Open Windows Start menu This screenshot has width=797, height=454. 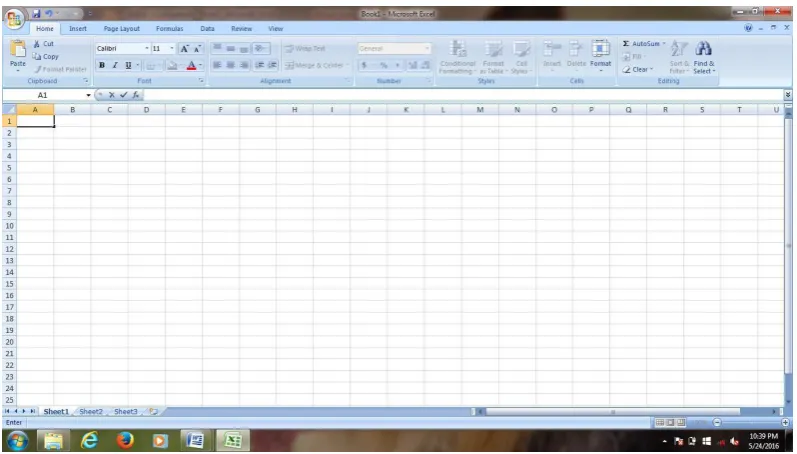(18, 441)
